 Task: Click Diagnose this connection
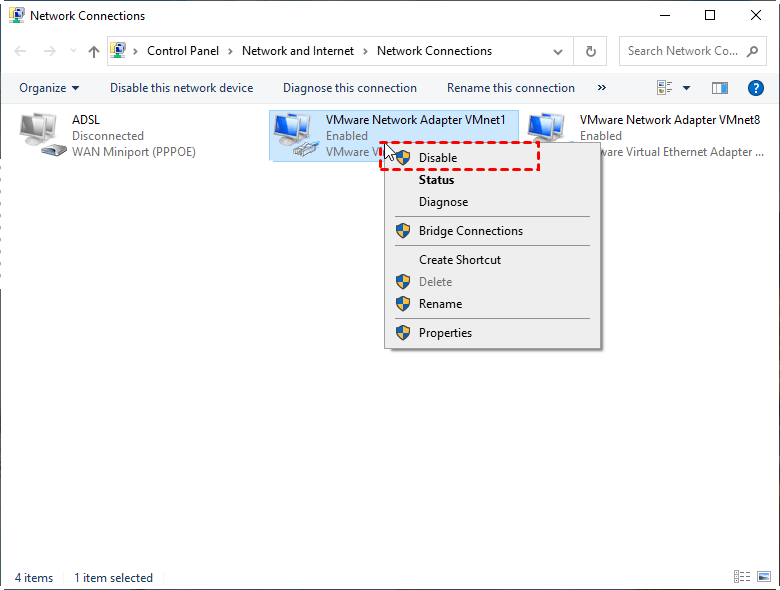click(350, 88)
